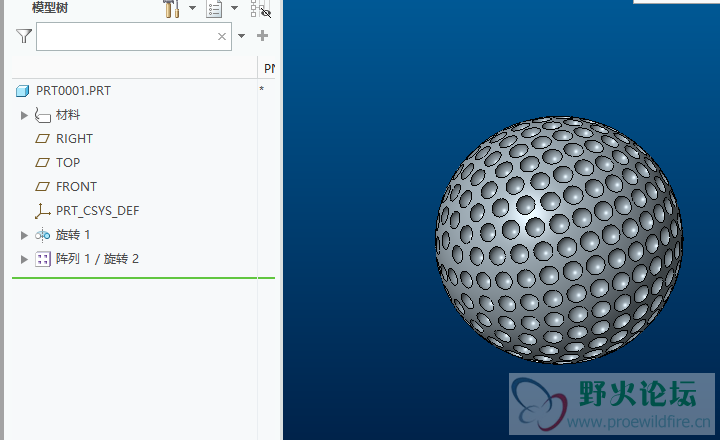This screenshot has height=440, width=720.
Task: Click the golf ball model in viewport
Action: (x=559, y=240)
